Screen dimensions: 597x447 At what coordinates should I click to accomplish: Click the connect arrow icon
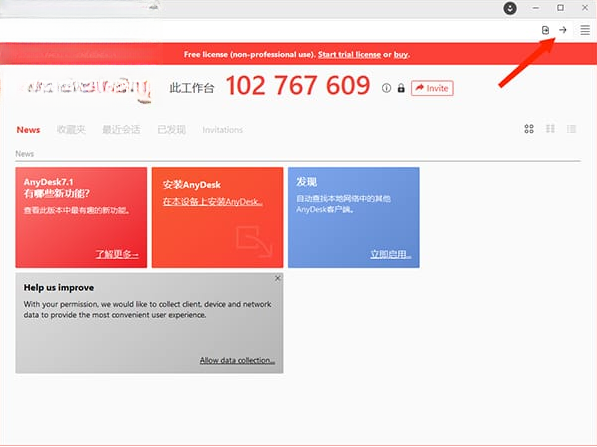[x=563, y=30]
